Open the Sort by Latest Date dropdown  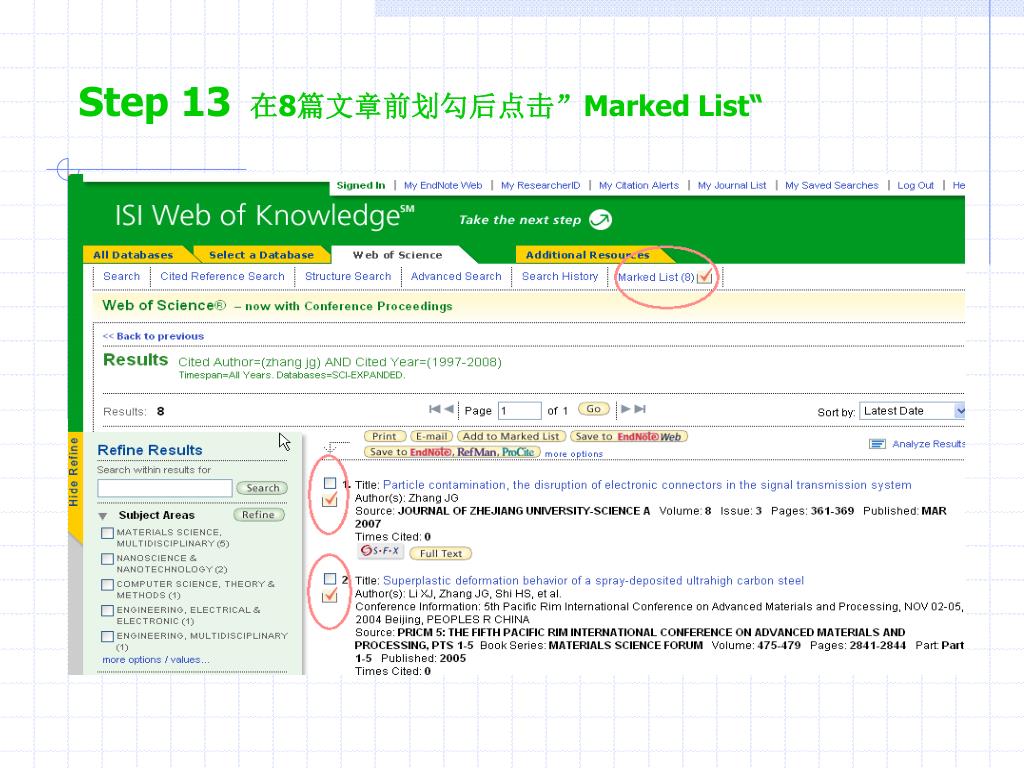tap(912, 411)
